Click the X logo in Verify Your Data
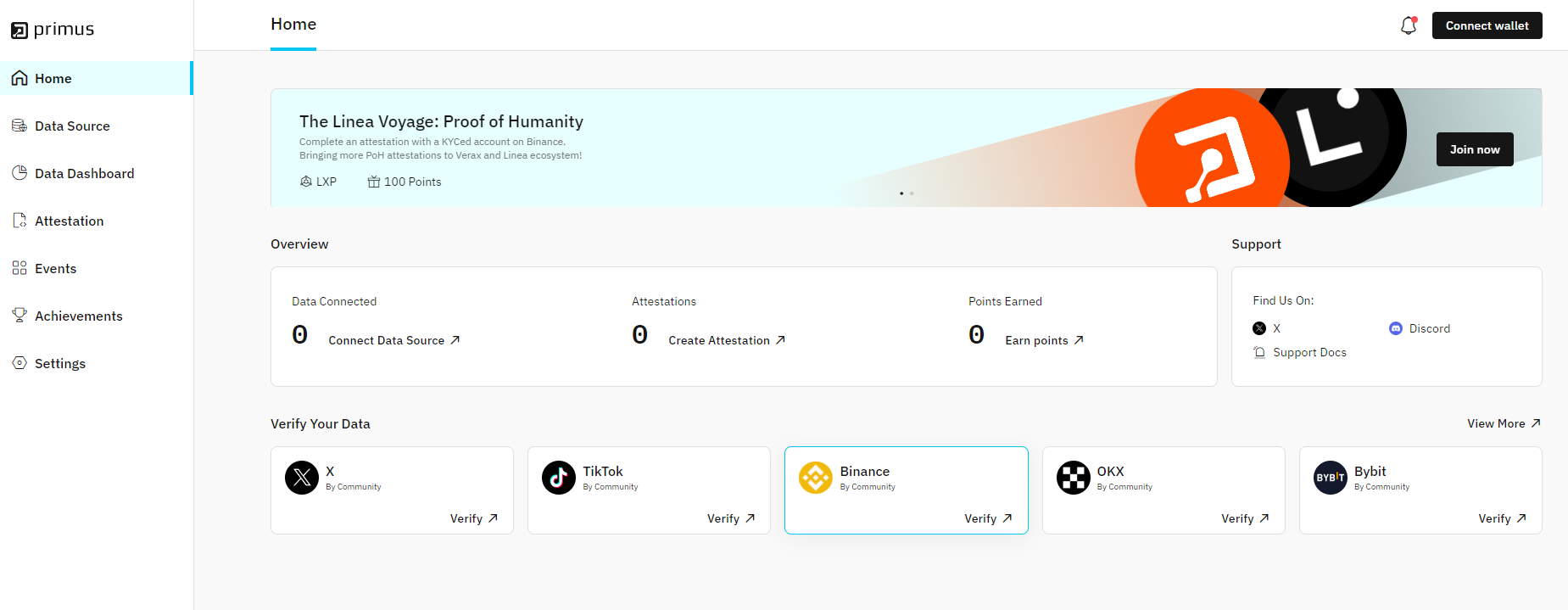The height and width of the screenshot is (610, 1568). [301, 478]
